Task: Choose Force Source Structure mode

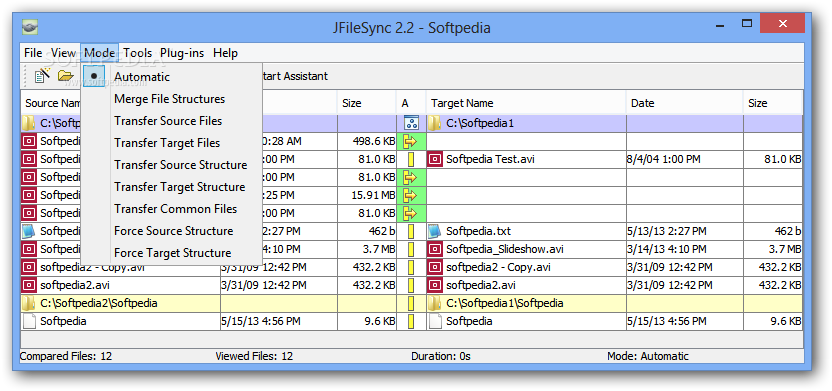Action: [171, 231]
